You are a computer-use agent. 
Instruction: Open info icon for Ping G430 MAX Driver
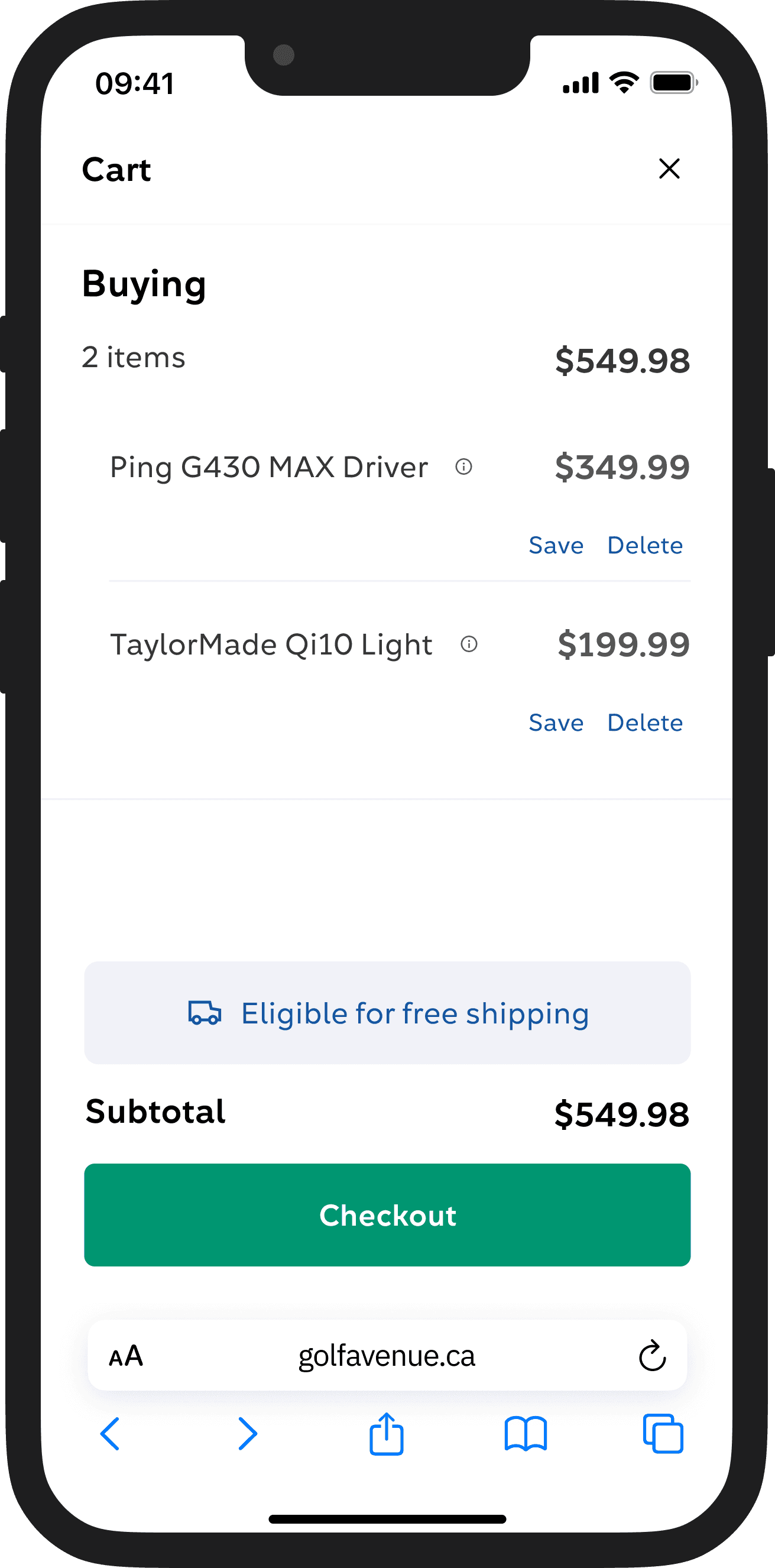(x=464, y=467)
